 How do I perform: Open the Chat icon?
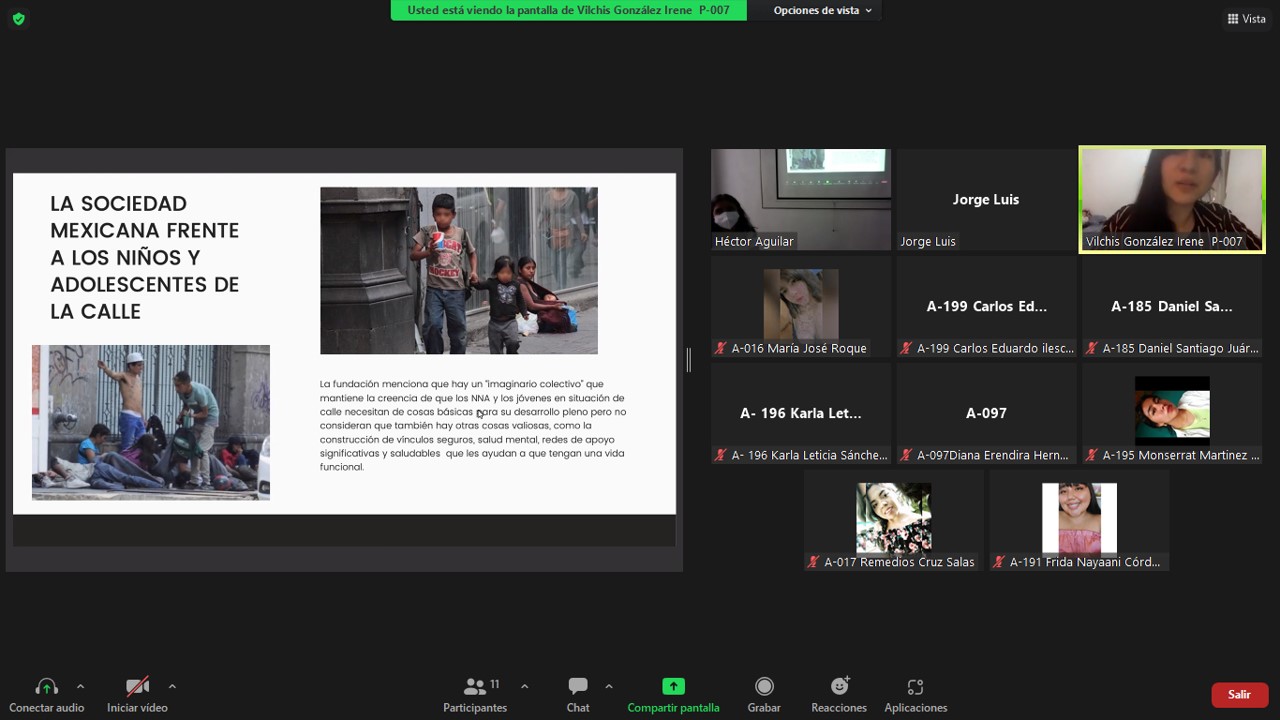tap(578, 686)
